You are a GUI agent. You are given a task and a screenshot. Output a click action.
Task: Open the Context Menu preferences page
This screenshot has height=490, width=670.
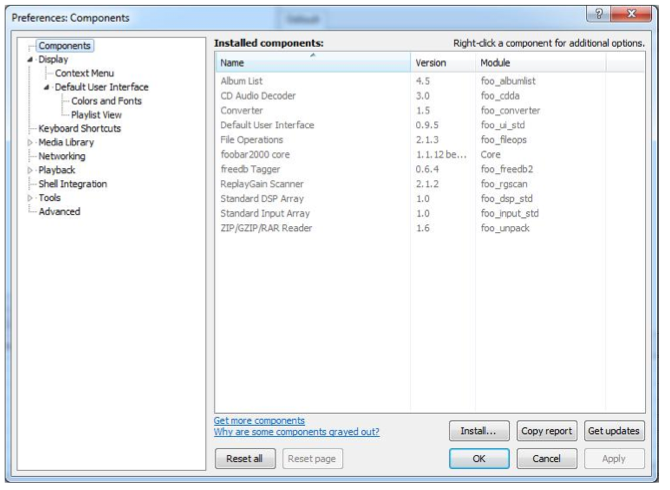(x=84, y=73)
